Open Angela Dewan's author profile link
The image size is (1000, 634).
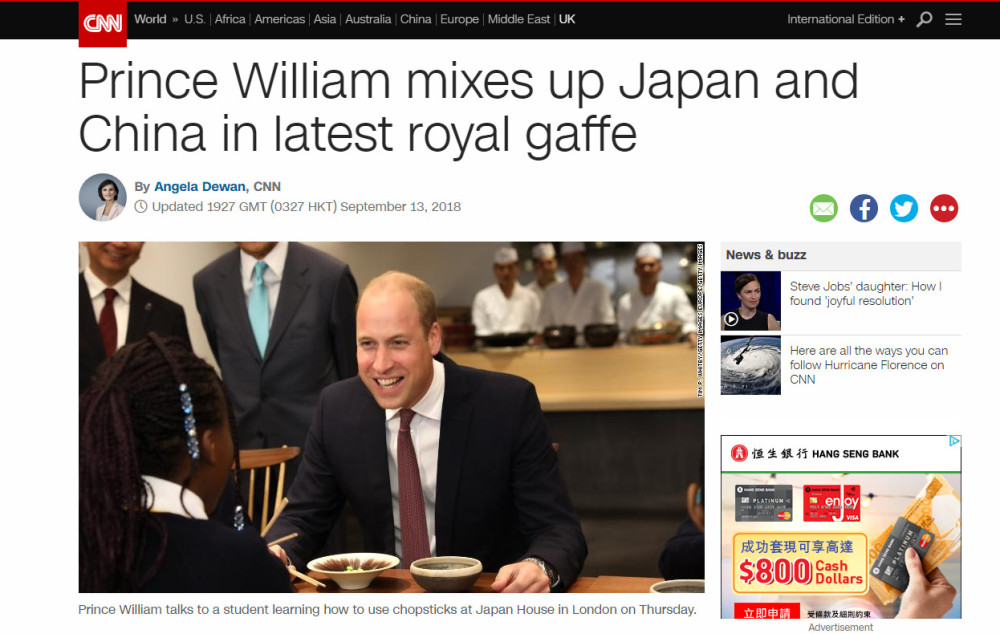click(200, 186)
